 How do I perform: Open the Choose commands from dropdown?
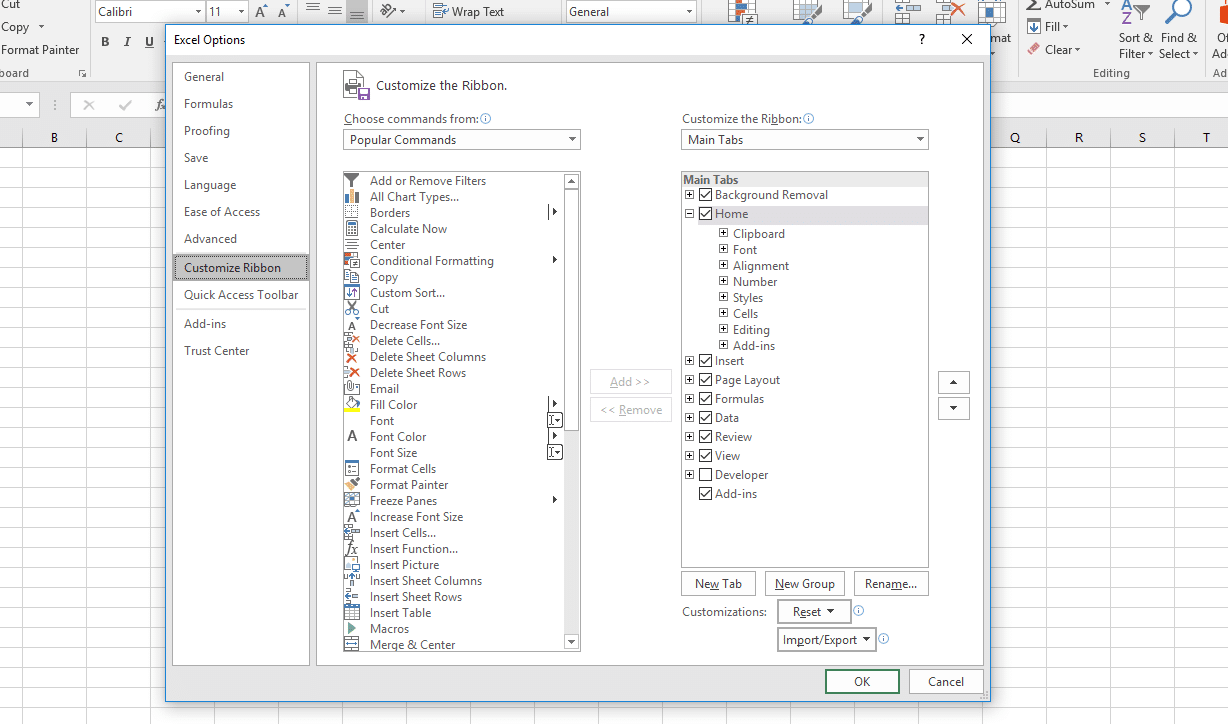(462, 140)
